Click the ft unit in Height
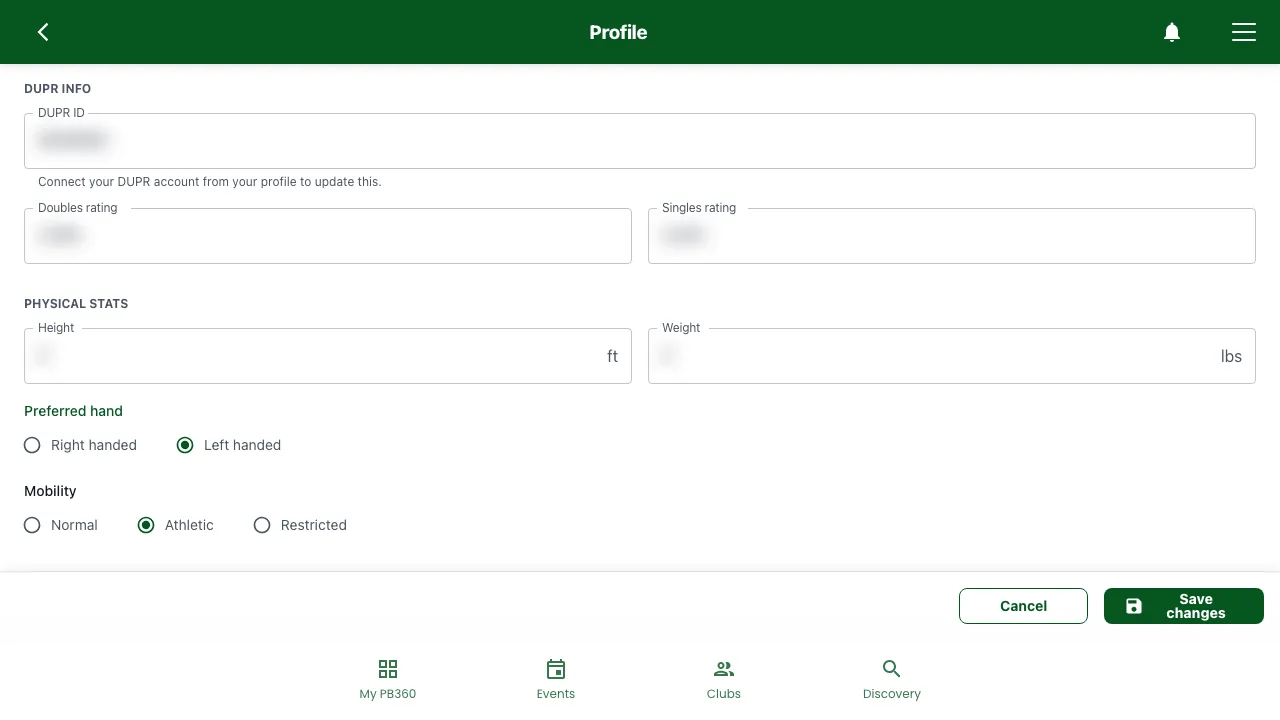Viewport: 1280px width, 720px height. pyautogui.click(x=612, y=356)
